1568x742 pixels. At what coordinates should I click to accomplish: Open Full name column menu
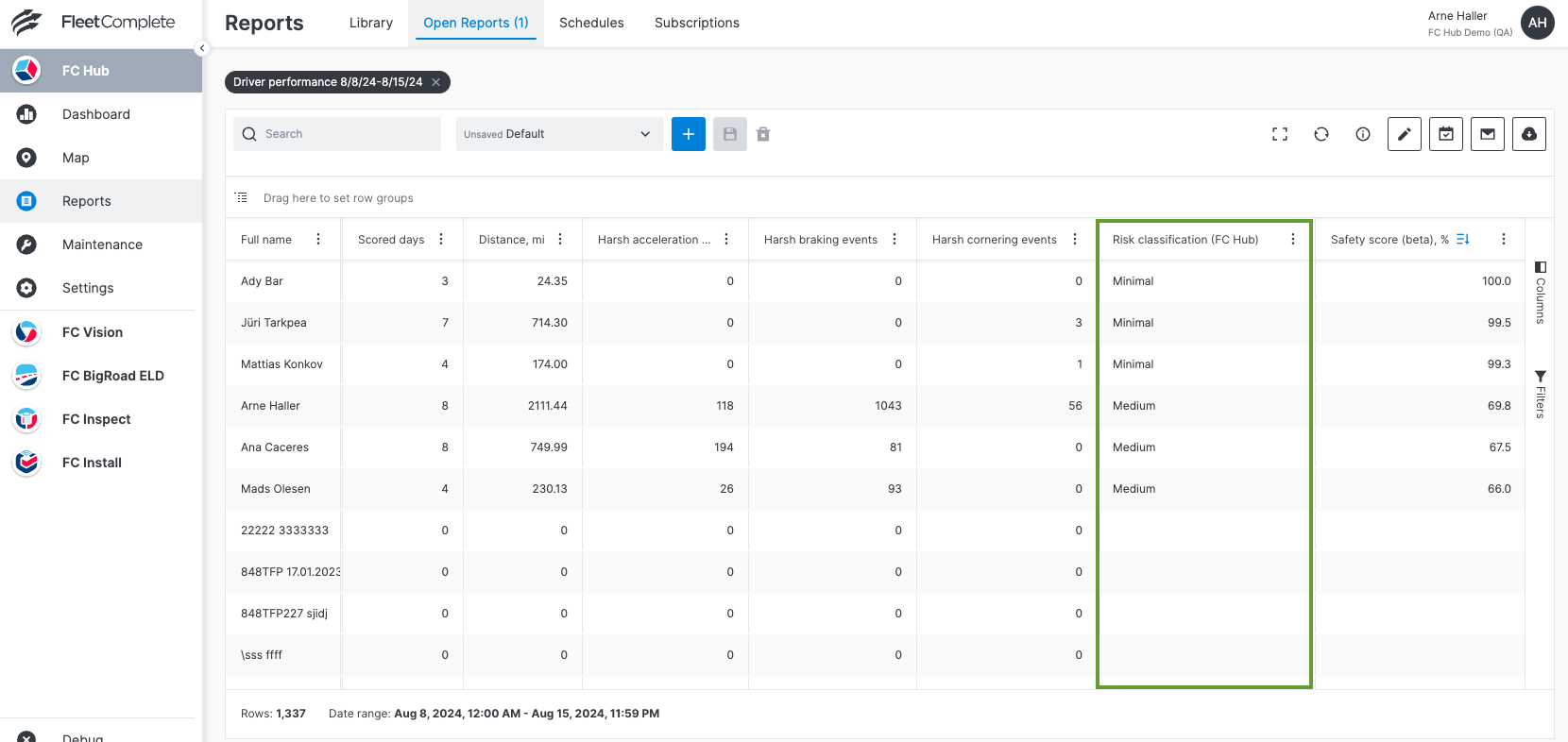pos(318,240)
